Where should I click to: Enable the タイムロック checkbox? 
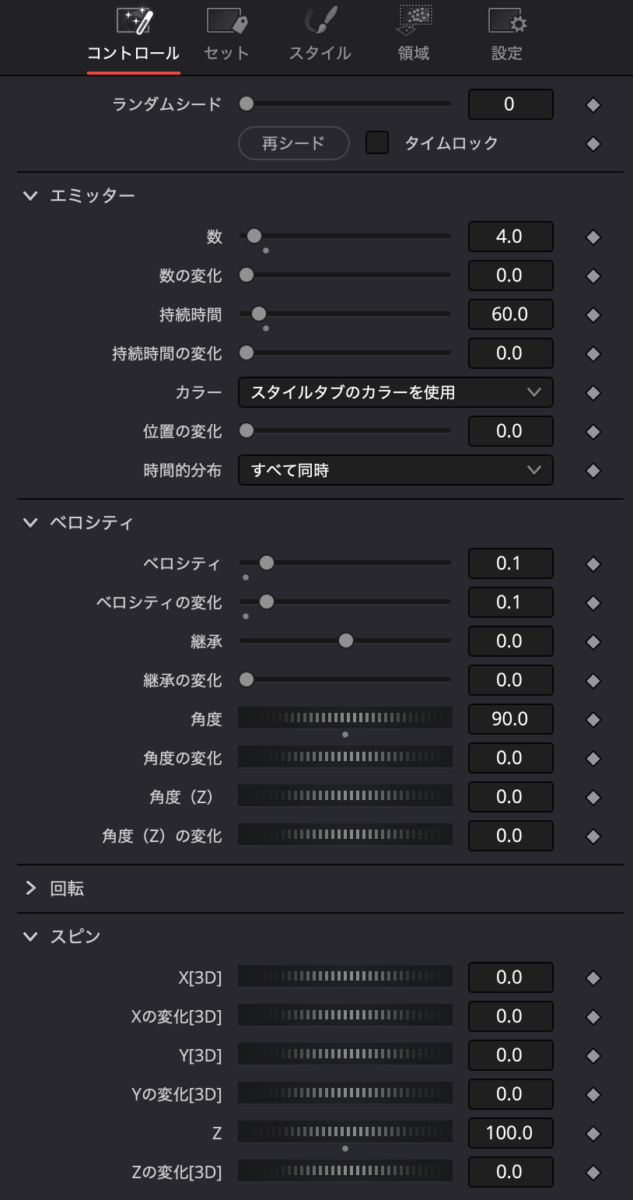tap(377, 143)
